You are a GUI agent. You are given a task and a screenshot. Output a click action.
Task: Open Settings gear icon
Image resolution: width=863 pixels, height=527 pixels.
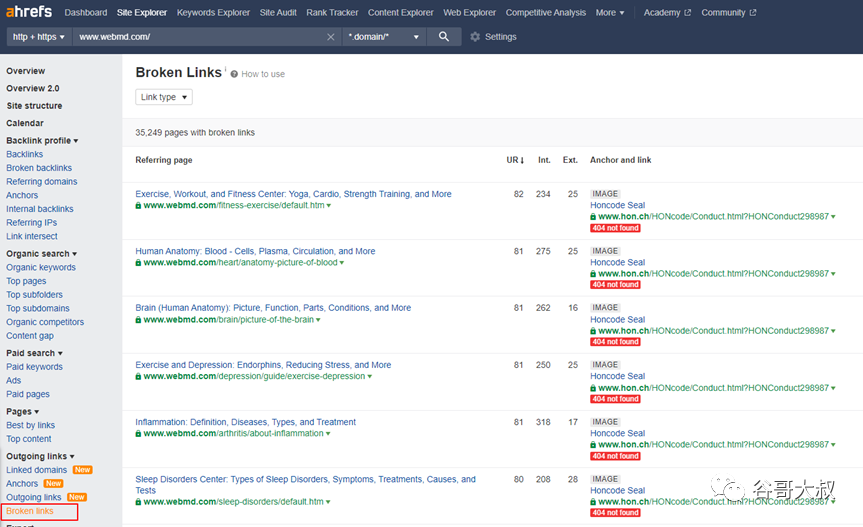coord(475,37)
